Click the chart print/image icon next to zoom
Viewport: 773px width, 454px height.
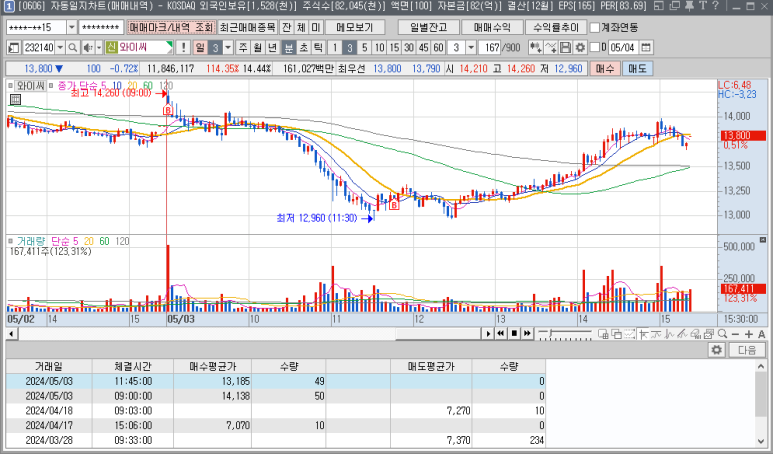(709, 334)
